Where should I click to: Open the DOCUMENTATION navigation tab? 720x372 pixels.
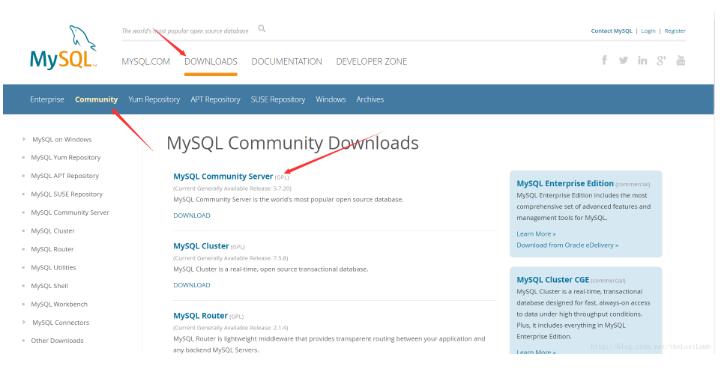click(x=287, y=62)
